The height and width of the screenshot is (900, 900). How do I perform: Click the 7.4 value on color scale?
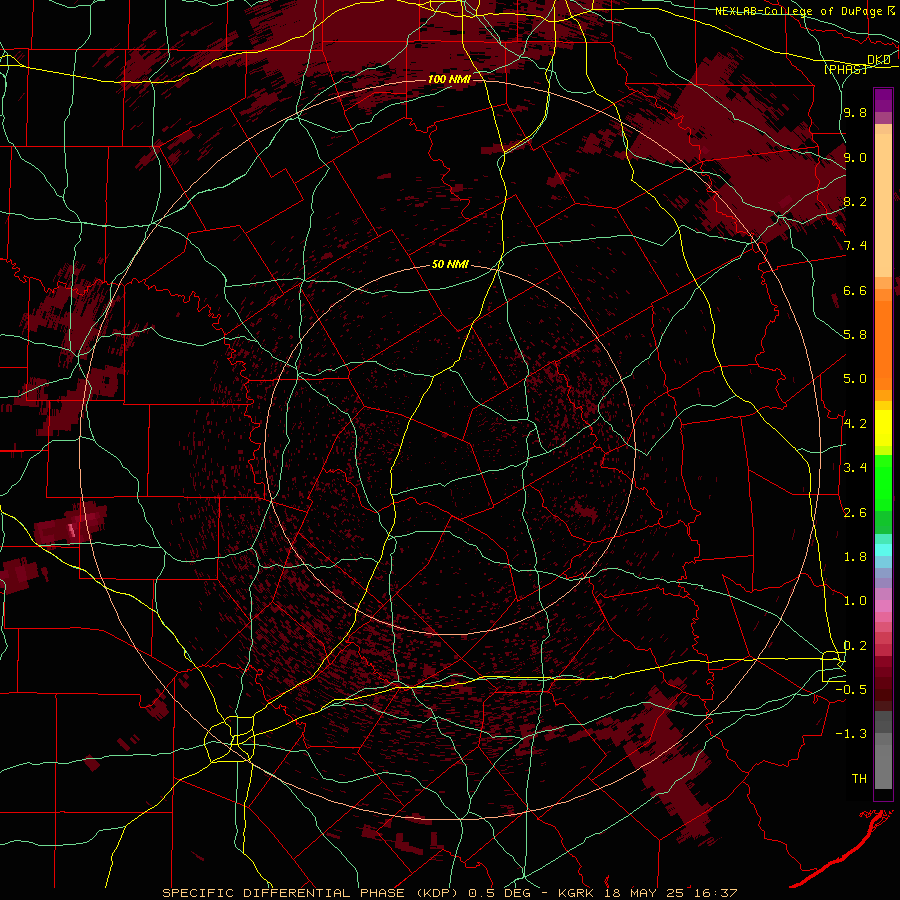pos(855,246)
